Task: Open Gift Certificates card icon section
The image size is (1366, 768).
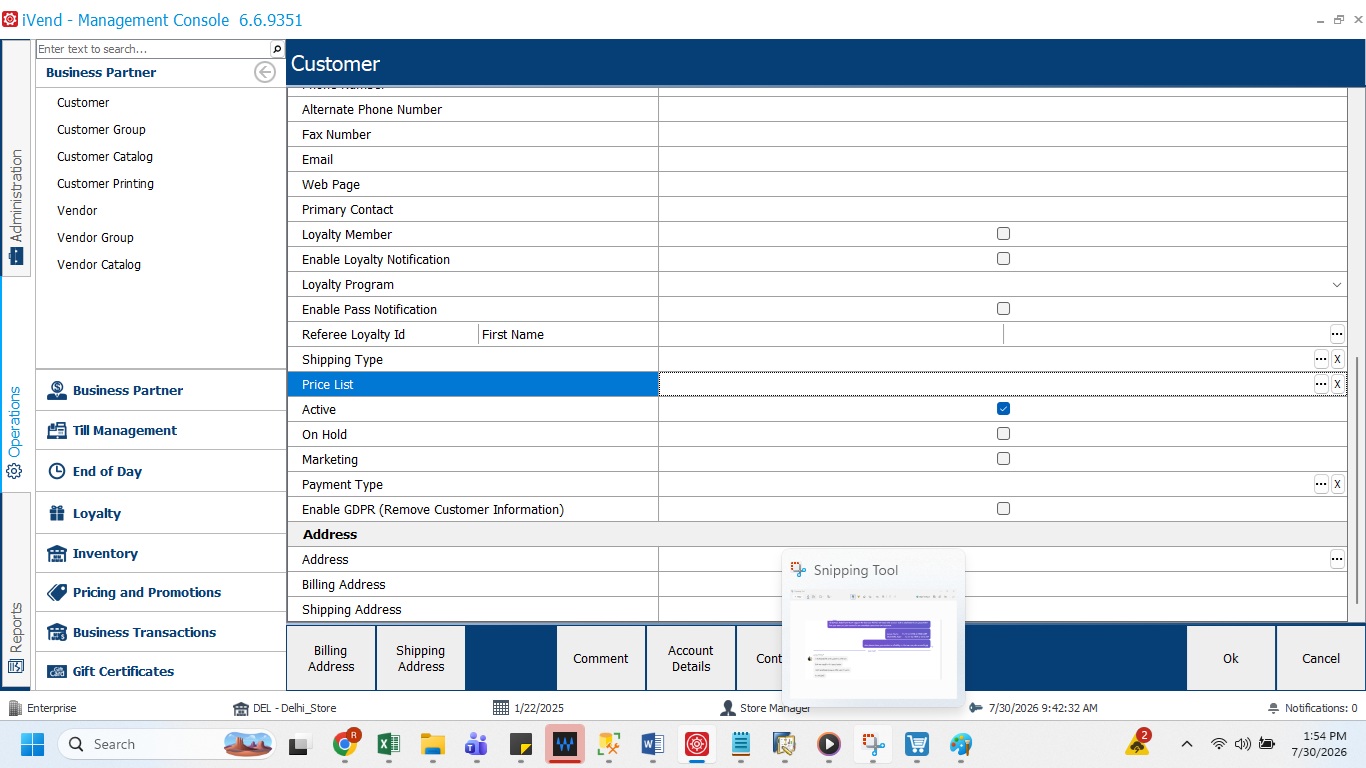Action: [x=56, y=671]
